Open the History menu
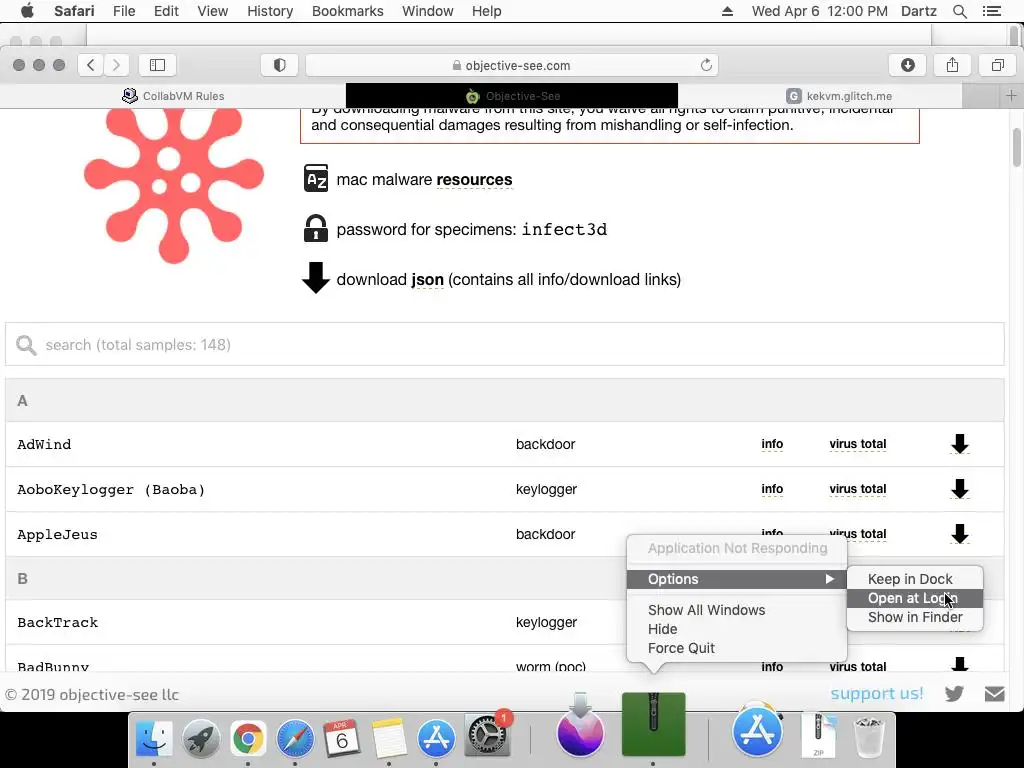The height and width of the screenshot is (768, 1024). pos(270,11)
